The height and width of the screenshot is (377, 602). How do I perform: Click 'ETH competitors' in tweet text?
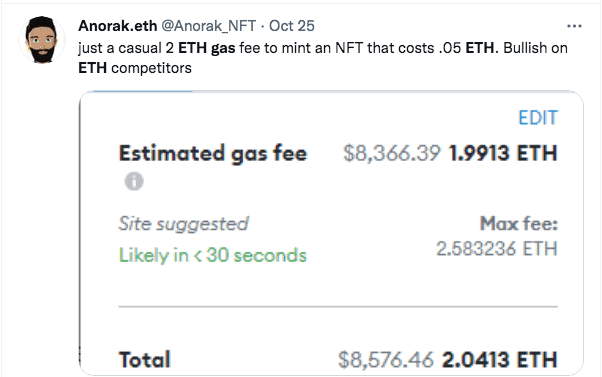coord(135,68)
